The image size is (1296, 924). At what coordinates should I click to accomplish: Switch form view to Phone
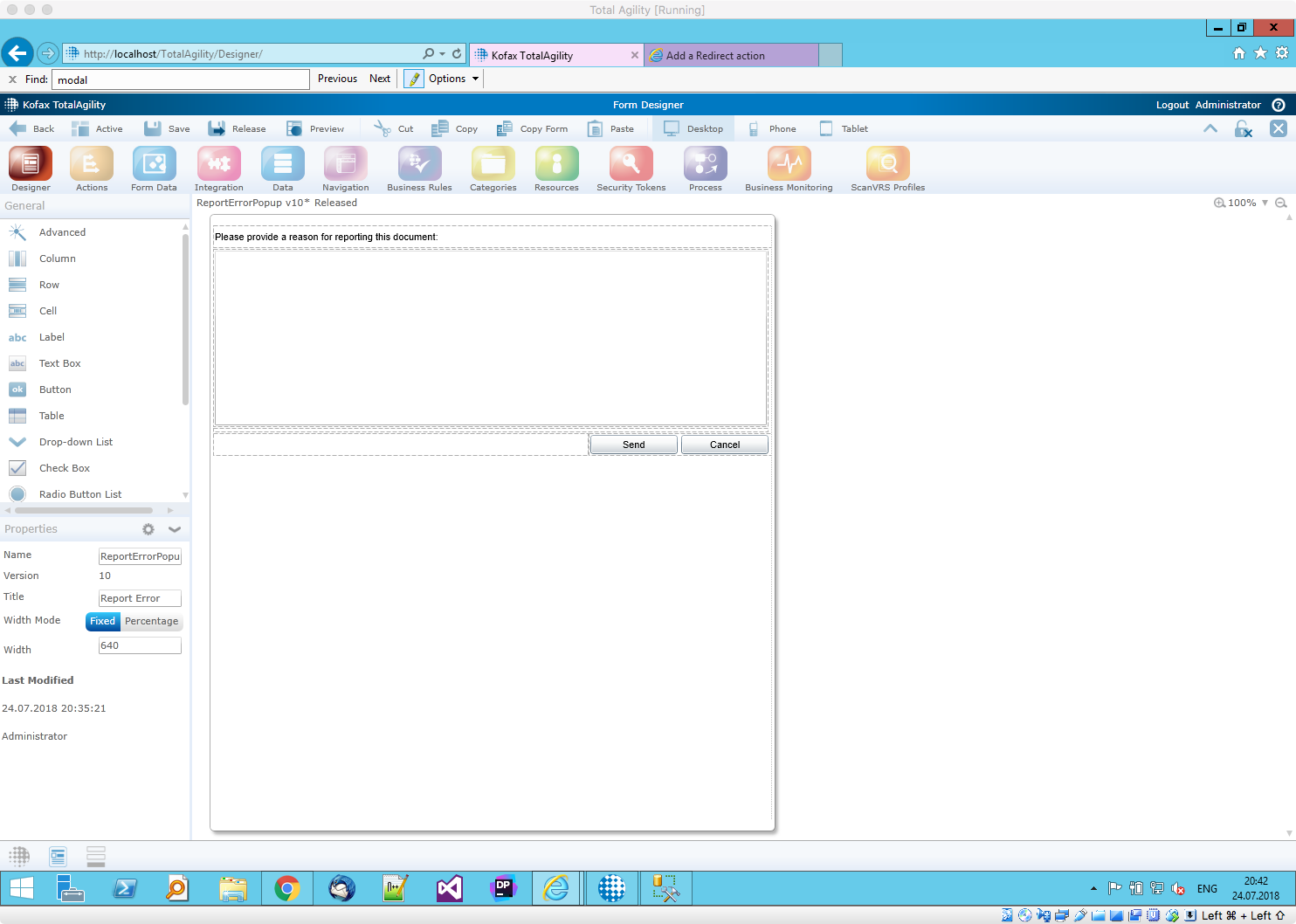click(x=772, y=128)
